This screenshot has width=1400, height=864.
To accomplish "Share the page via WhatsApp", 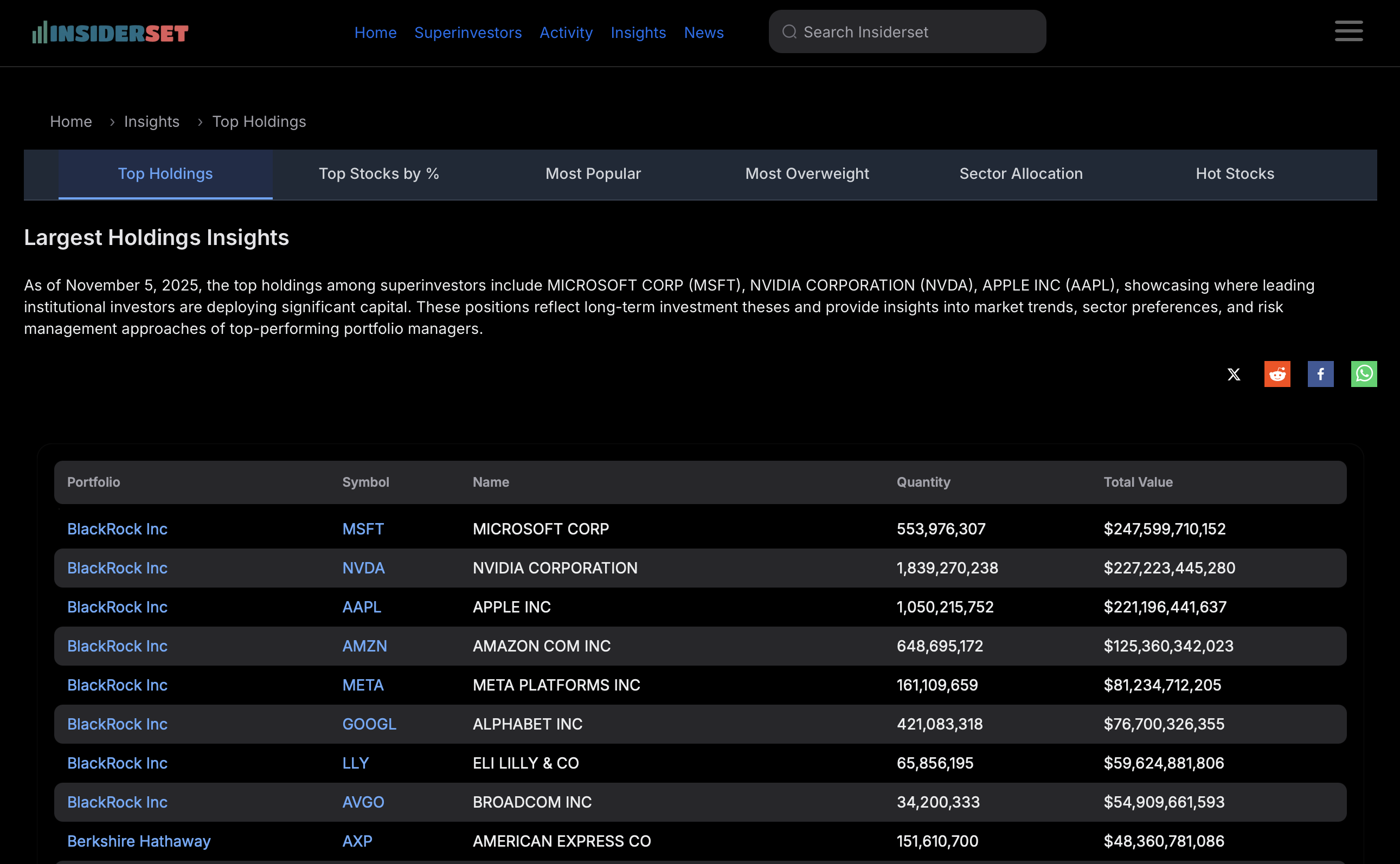I will coord(1364,373).
